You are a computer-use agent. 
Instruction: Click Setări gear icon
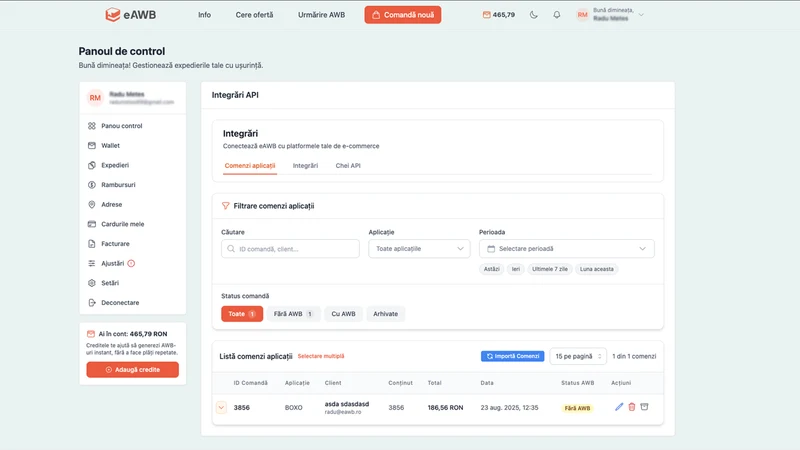pos(92,283)
